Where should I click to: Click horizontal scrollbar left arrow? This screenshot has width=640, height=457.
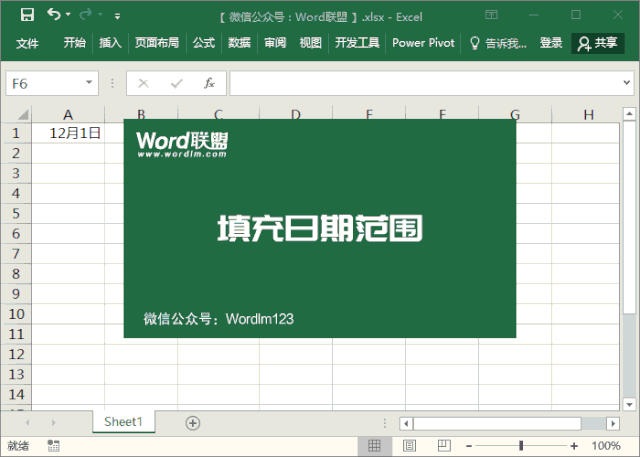[x=406, y=424]
